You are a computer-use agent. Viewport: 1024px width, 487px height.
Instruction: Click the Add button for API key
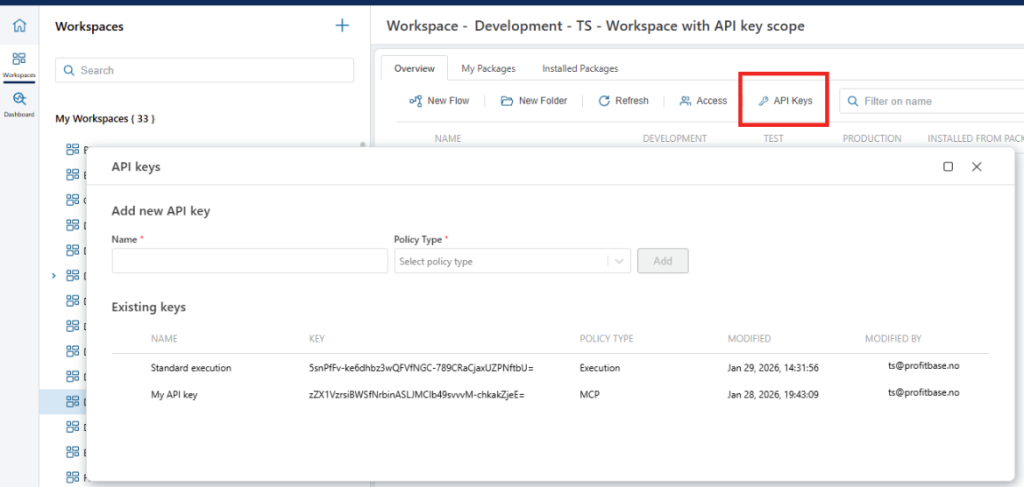click(663, 261)
